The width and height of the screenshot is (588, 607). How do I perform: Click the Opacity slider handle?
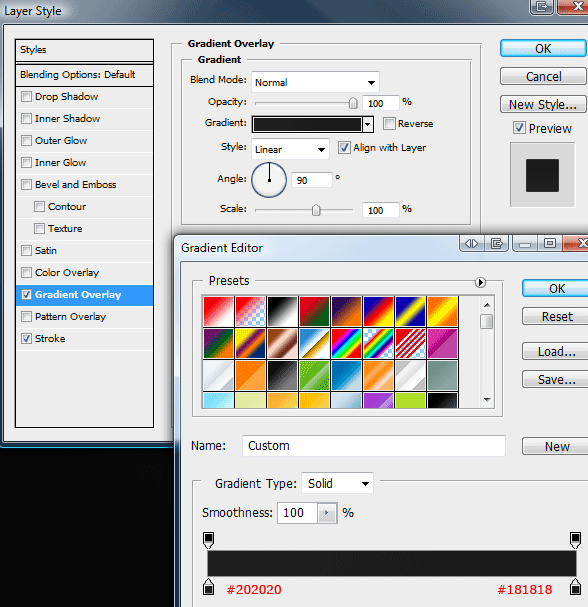(x=353, y=103)
